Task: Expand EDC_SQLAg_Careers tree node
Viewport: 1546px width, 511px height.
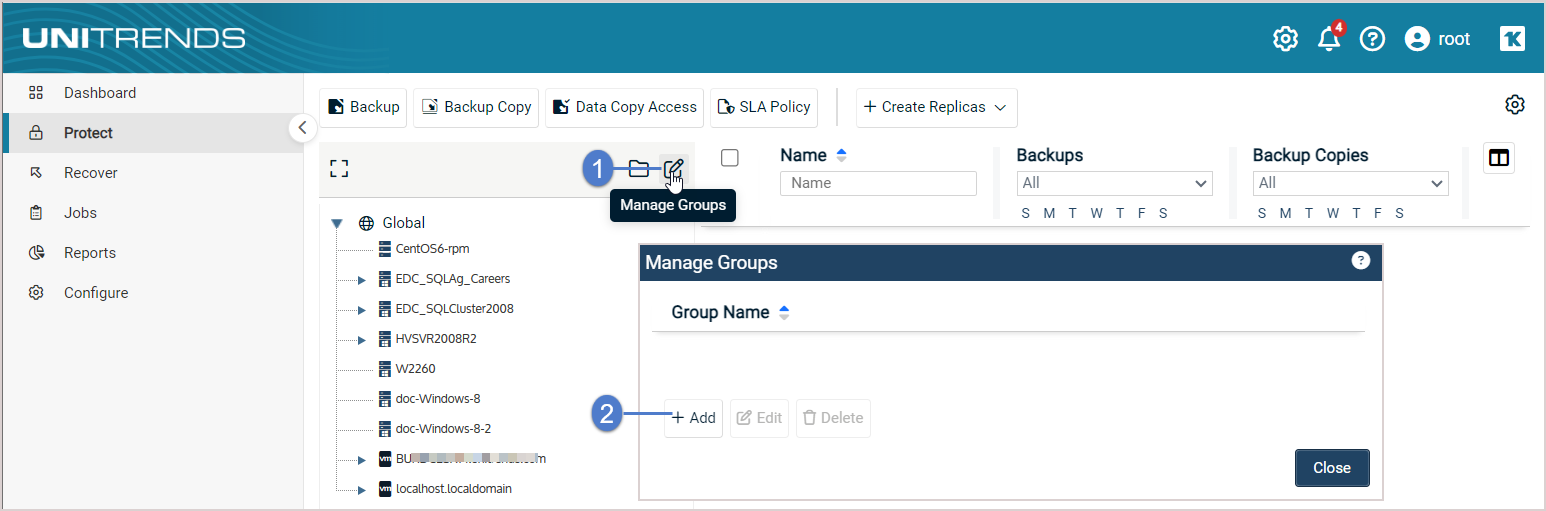Action: [362, 280]
